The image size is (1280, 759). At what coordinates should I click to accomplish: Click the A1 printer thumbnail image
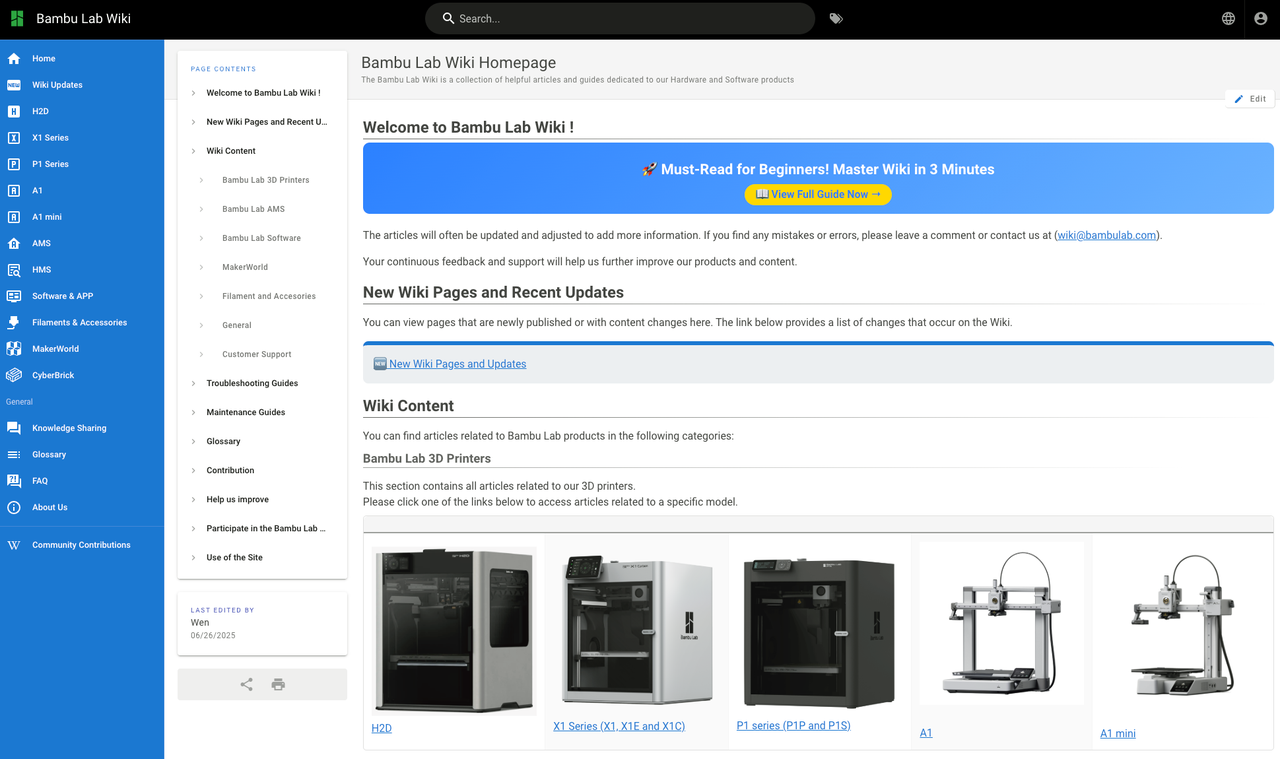point(1001,624)
